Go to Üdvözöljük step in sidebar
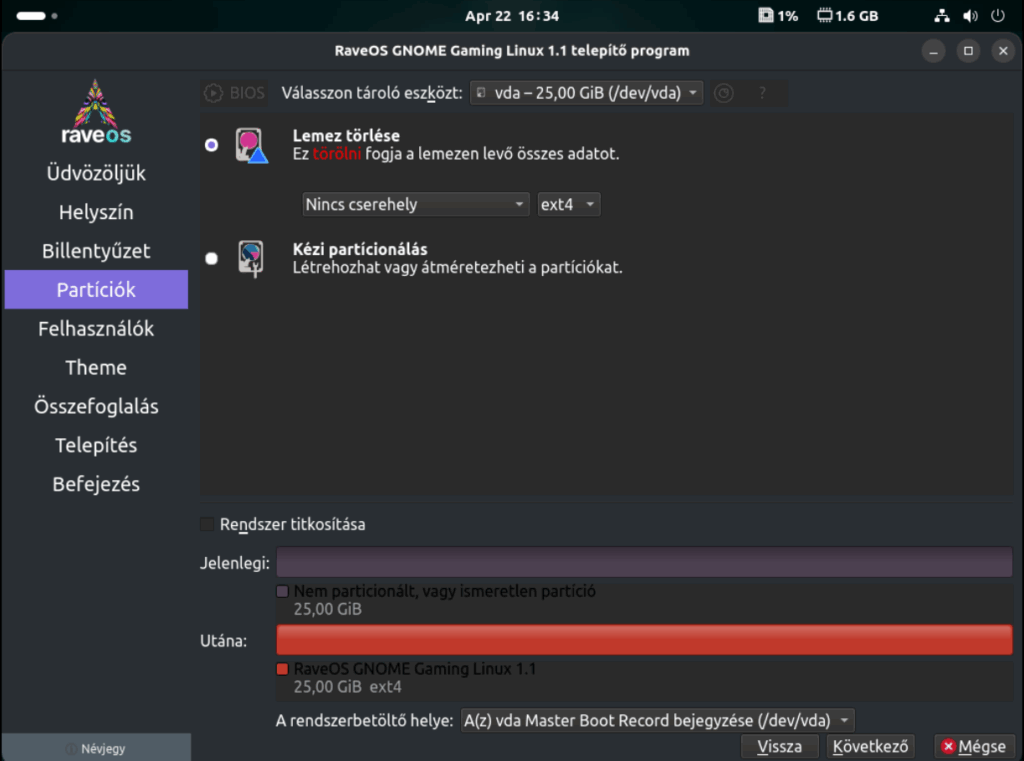 tap(96, 173)
